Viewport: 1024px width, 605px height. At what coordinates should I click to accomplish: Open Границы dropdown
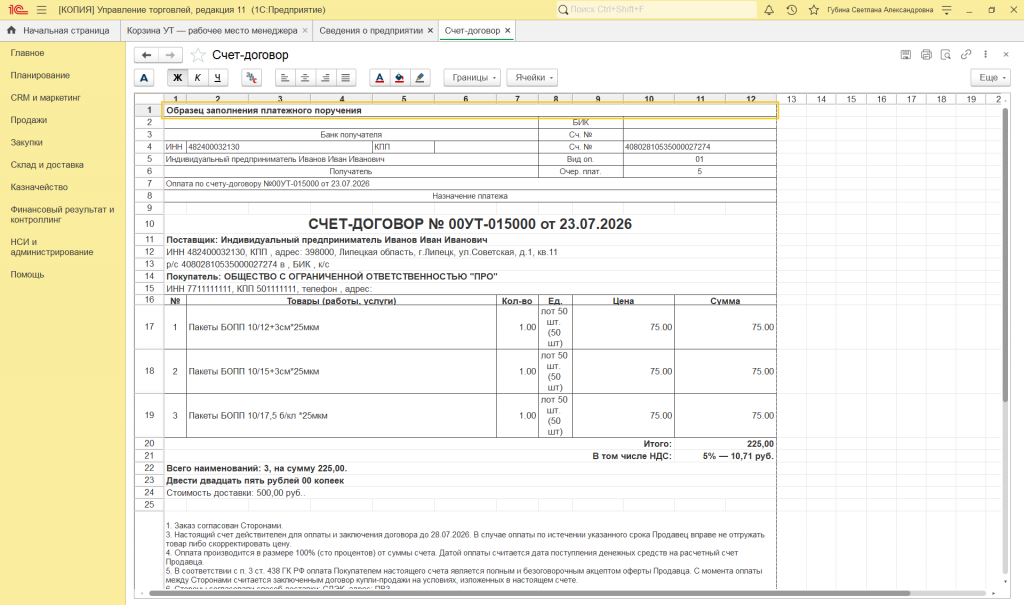click(472, 78)
